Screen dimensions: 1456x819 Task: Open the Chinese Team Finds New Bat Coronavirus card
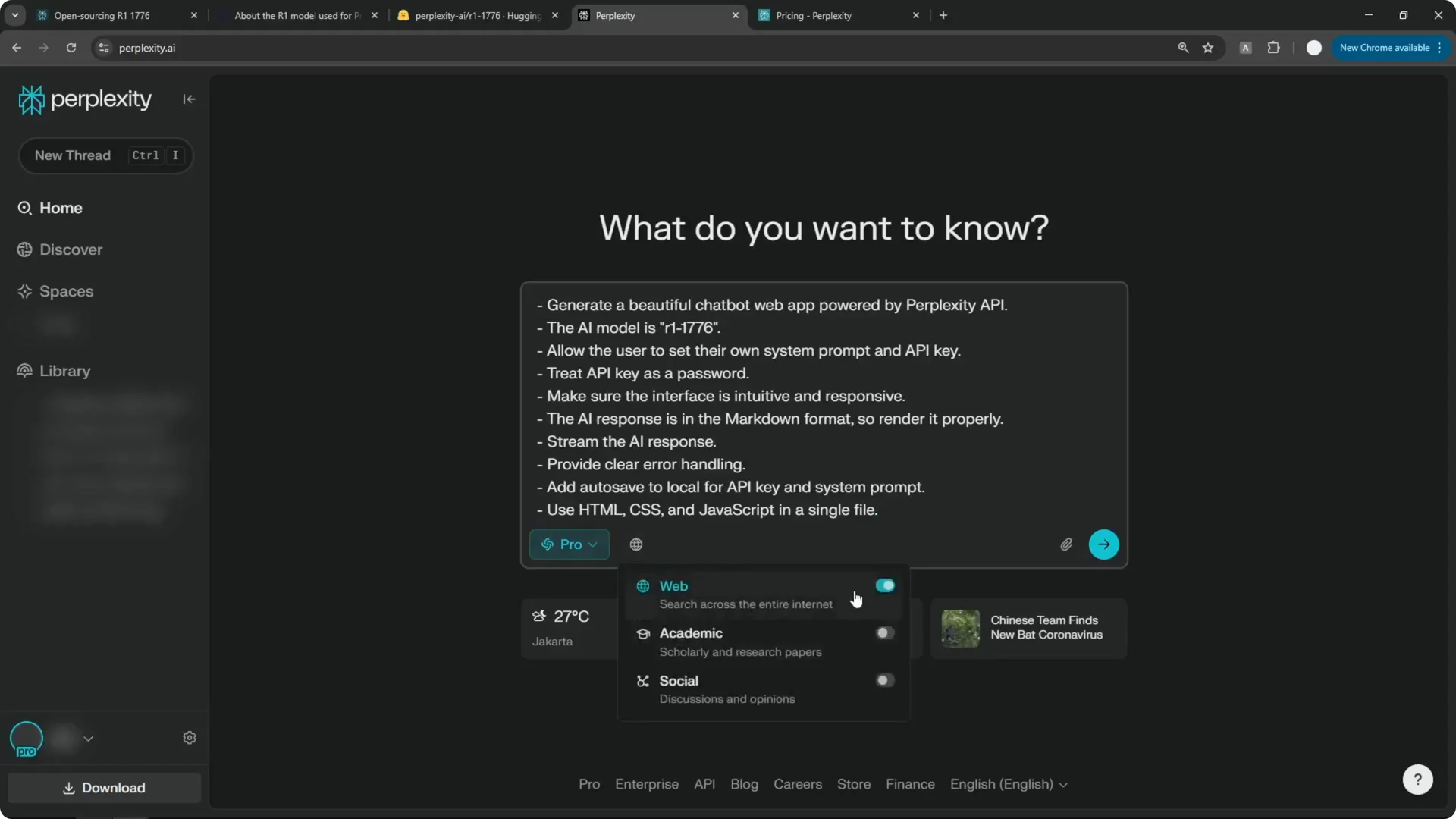(x=1028, y=628)
